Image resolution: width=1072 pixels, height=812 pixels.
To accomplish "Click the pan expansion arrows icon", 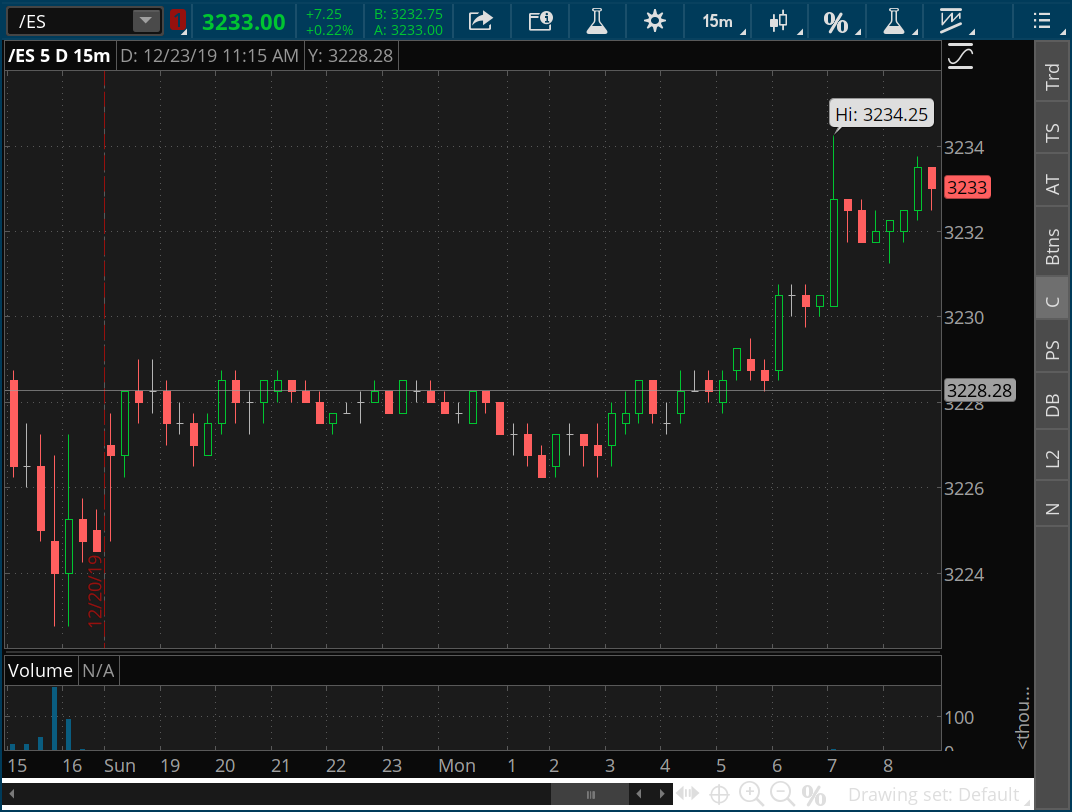I will click(x=688, y=794).
